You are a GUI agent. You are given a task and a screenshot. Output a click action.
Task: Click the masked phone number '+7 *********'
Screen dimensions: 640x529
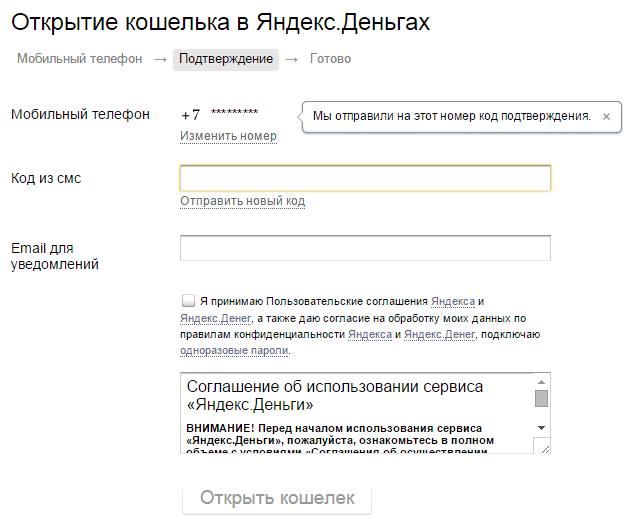pyautogui.click(x=220, y=114)
